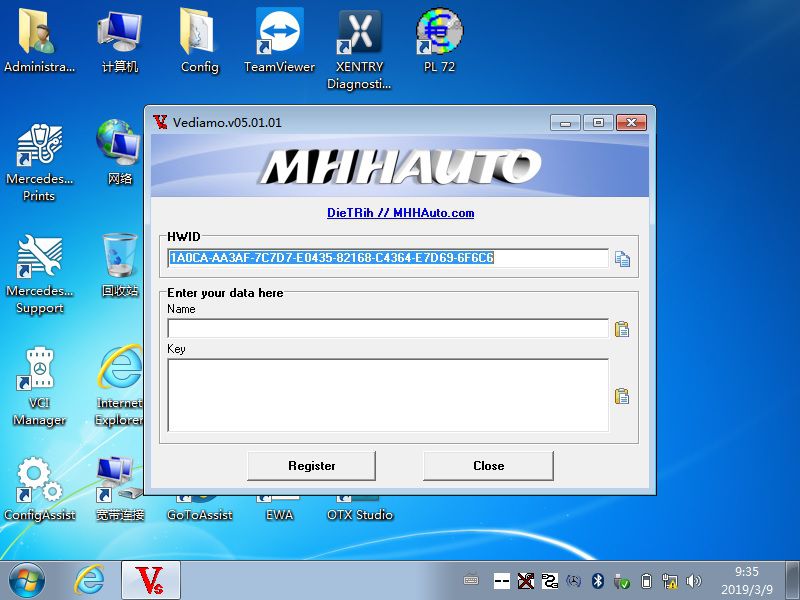Open the 网络 network icon
Image resolution: width=800 pixels, height=600 pixels.
pos(119,152)
